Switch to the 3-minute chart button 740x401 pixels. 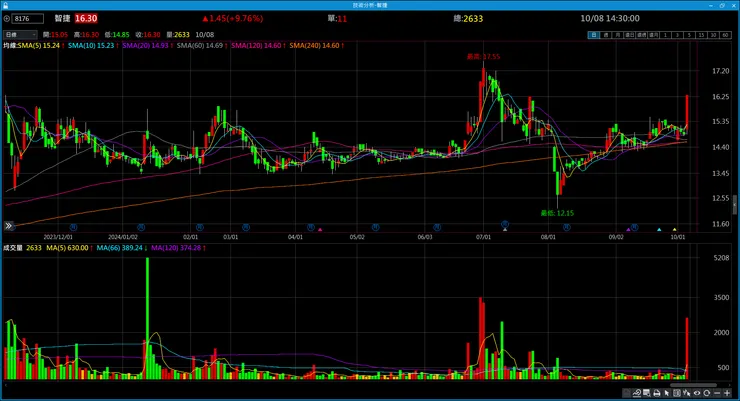pos(678,35)
